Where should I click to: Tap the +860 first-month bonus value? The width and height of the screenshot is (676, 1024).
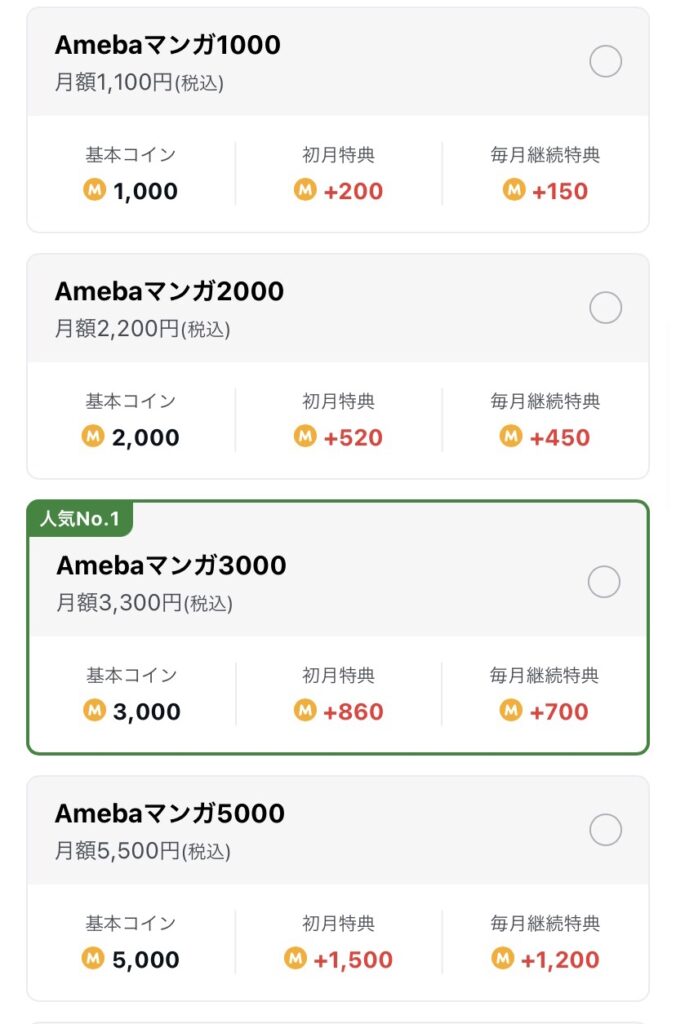353,711
